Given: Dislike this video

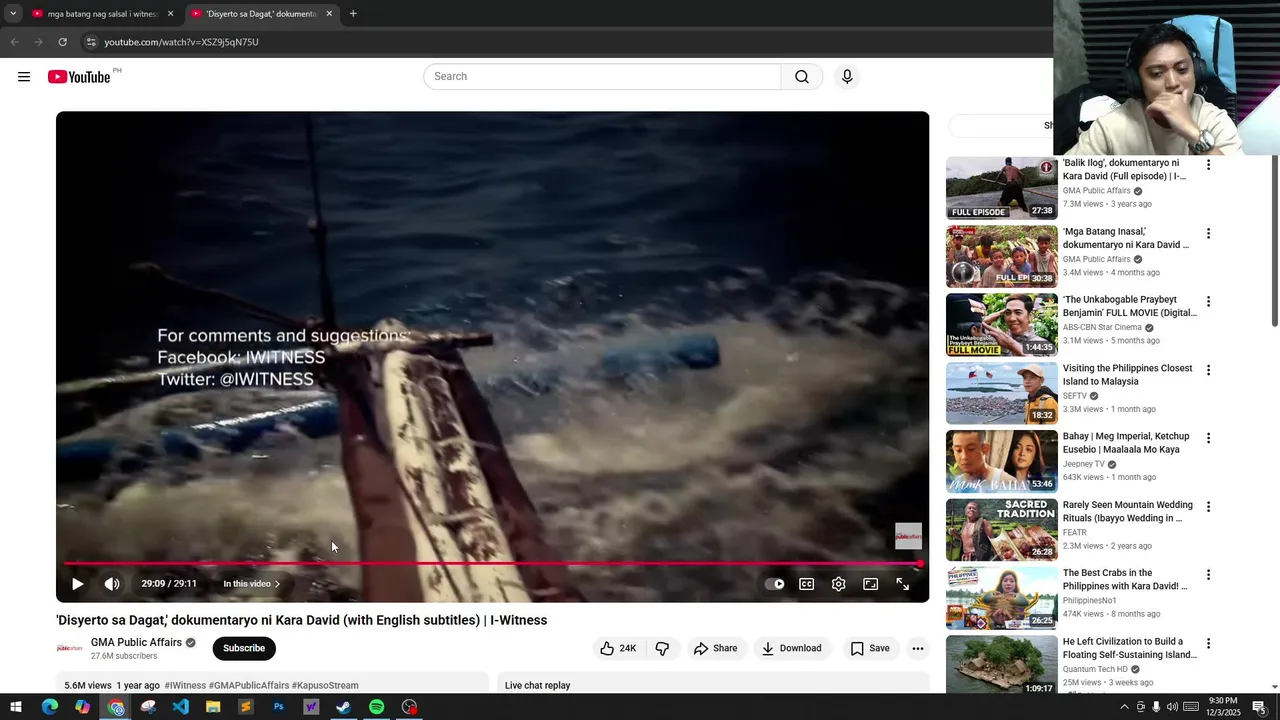Looking at the screenshot, I should point(662,648).
